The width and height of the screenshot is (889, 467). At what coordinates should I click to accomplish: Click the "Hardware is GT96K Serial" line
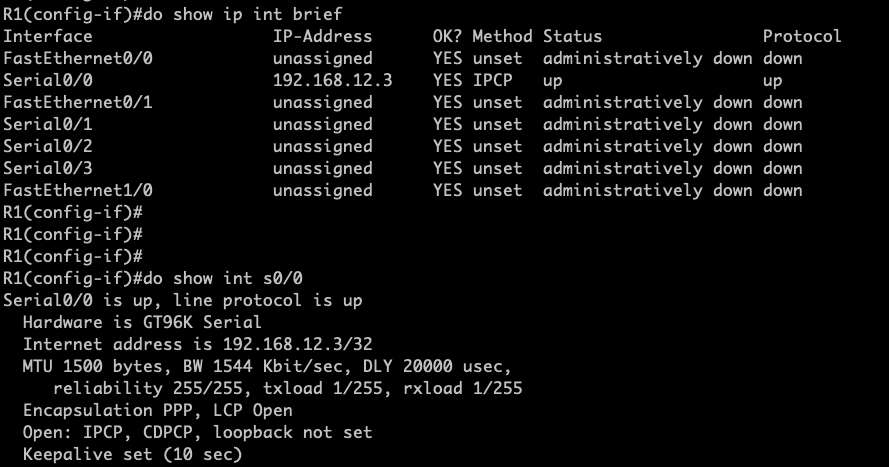pyautogui.click(x=142, y=322)
